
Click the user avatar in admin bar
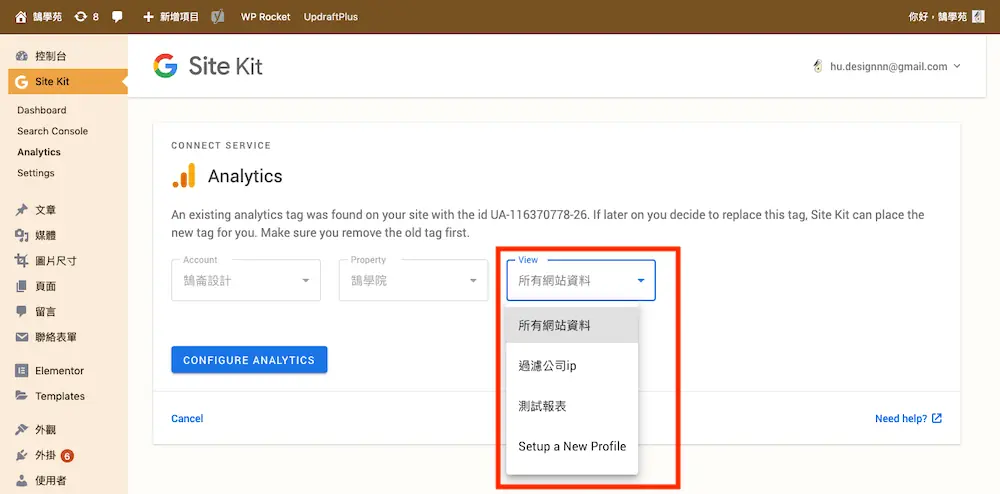[x=978, y=17]
